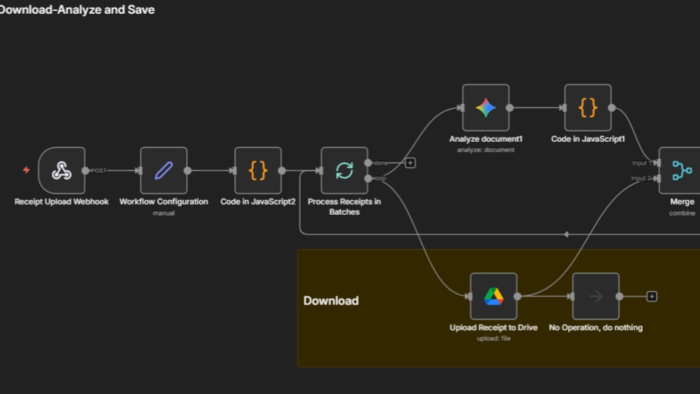700x394 pixels.
Task: Click the Code in JavaScript2 output connector
Action: 282,170
